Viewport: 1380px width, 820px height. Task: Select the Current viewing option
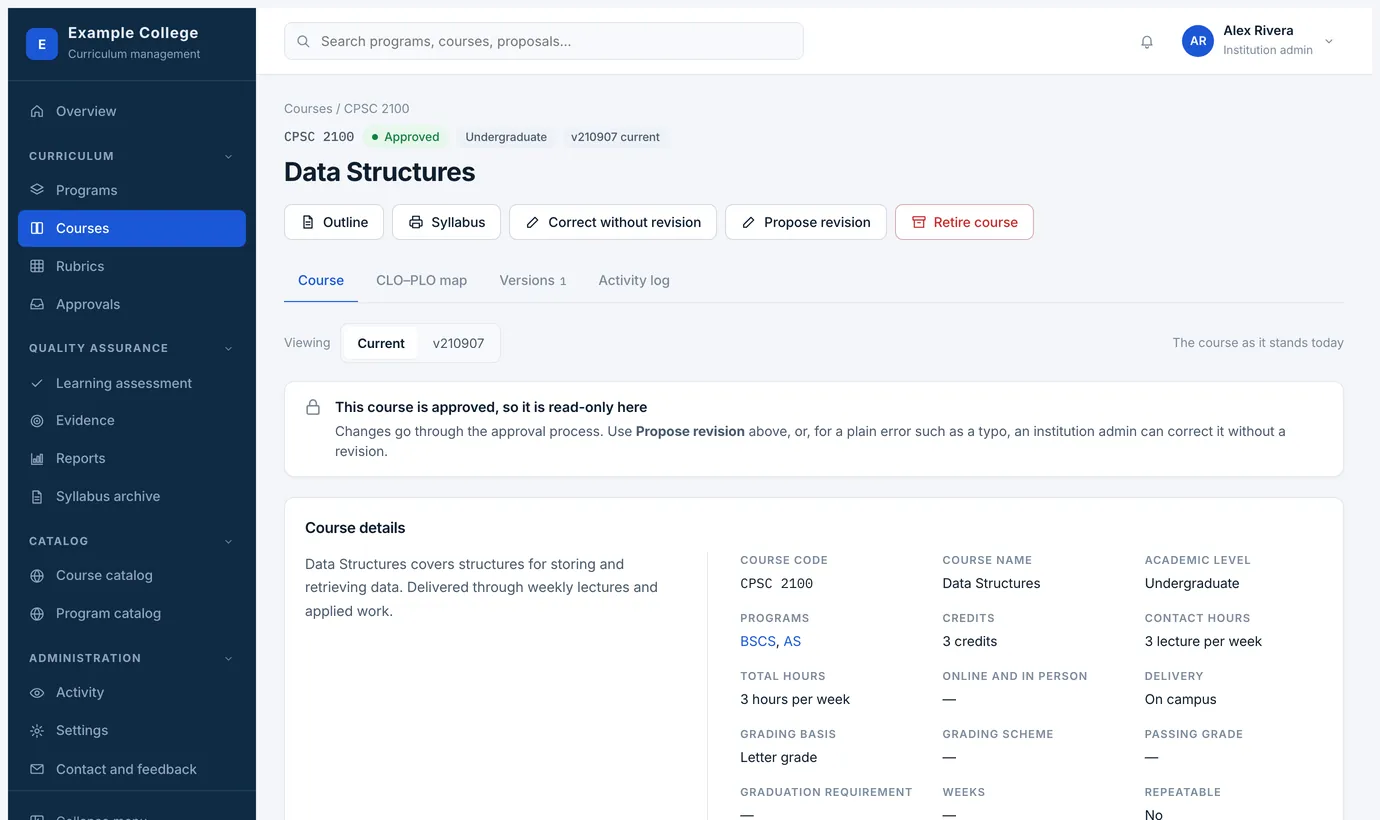pyautogui.click(x=381, y=343)
